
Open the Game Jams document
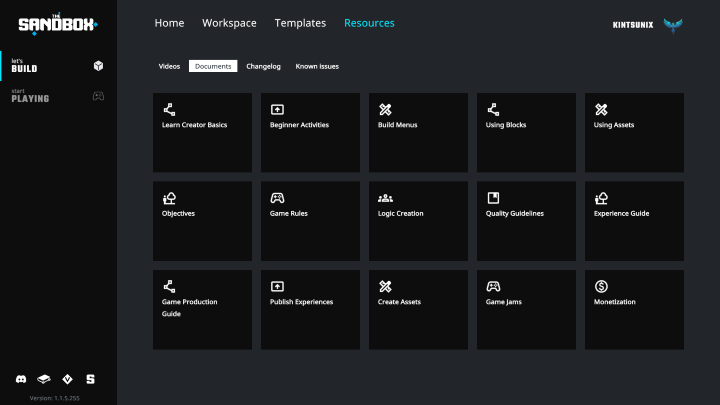click(x=526, y=309)
